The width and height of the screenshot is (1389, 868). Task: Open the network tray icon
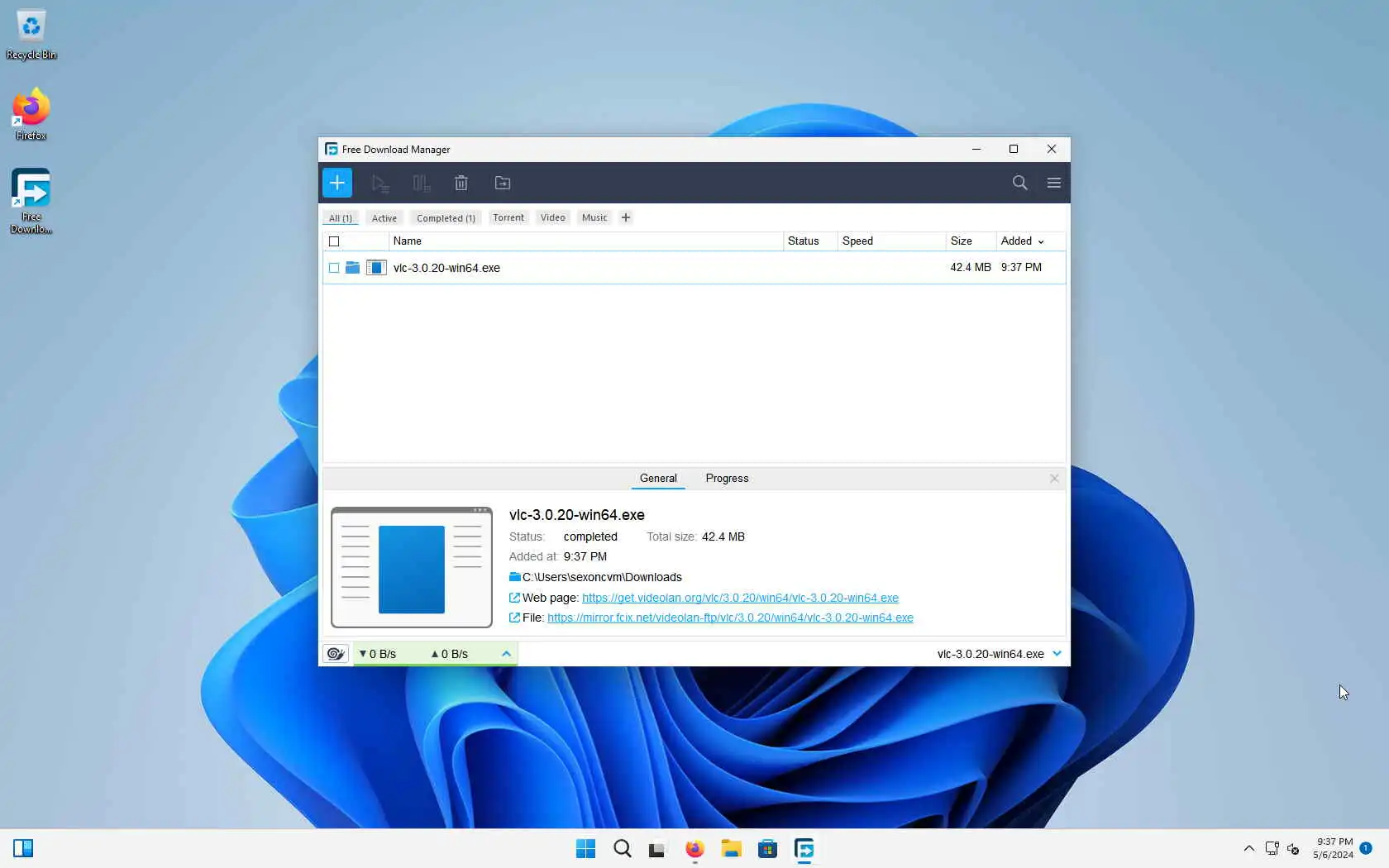tap(1272, 849)
